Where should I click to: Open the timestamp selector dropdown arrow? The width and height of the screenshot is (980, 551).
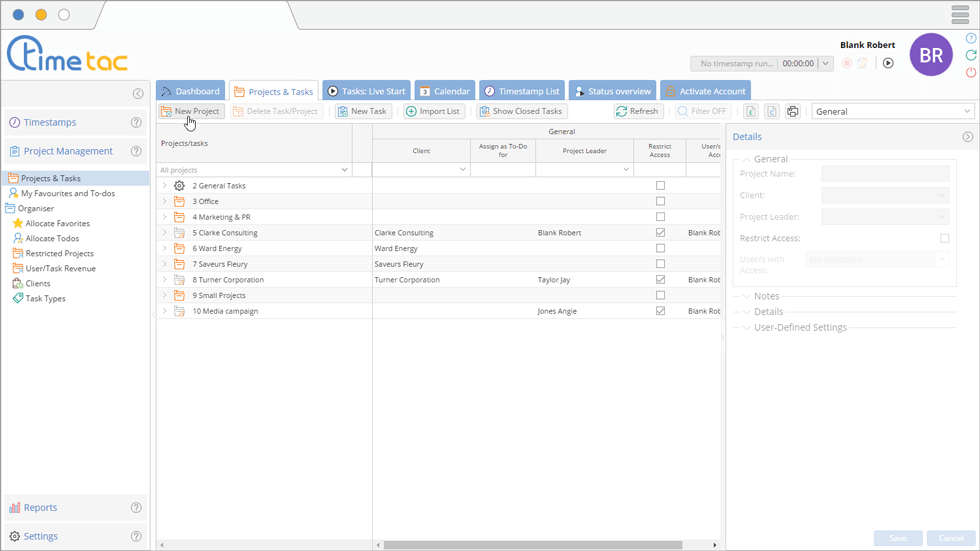[825, 63]
